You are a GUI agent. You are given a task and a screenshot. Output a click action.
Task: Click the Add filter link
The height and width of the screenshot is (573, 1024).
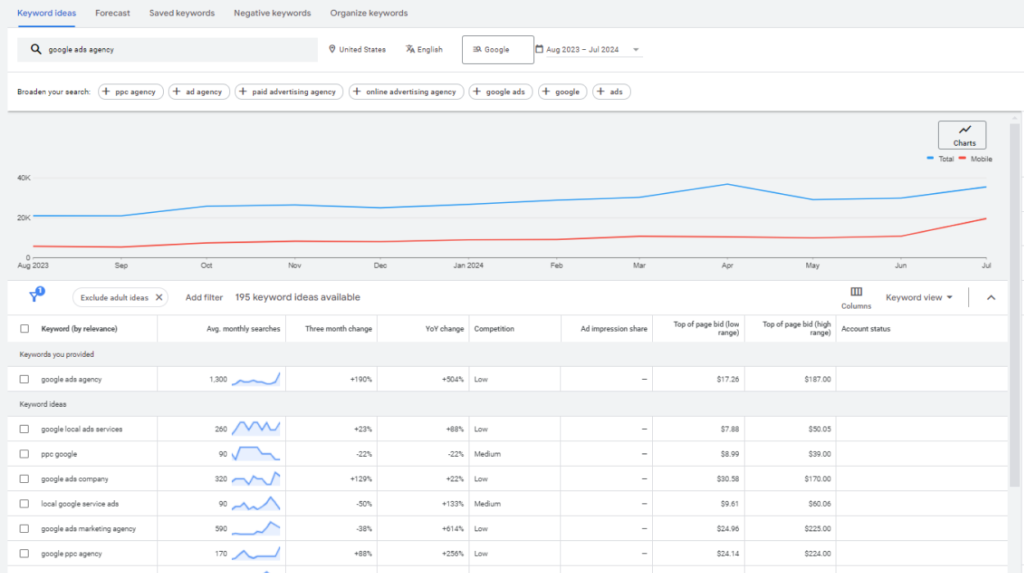(x=204, y=297)
